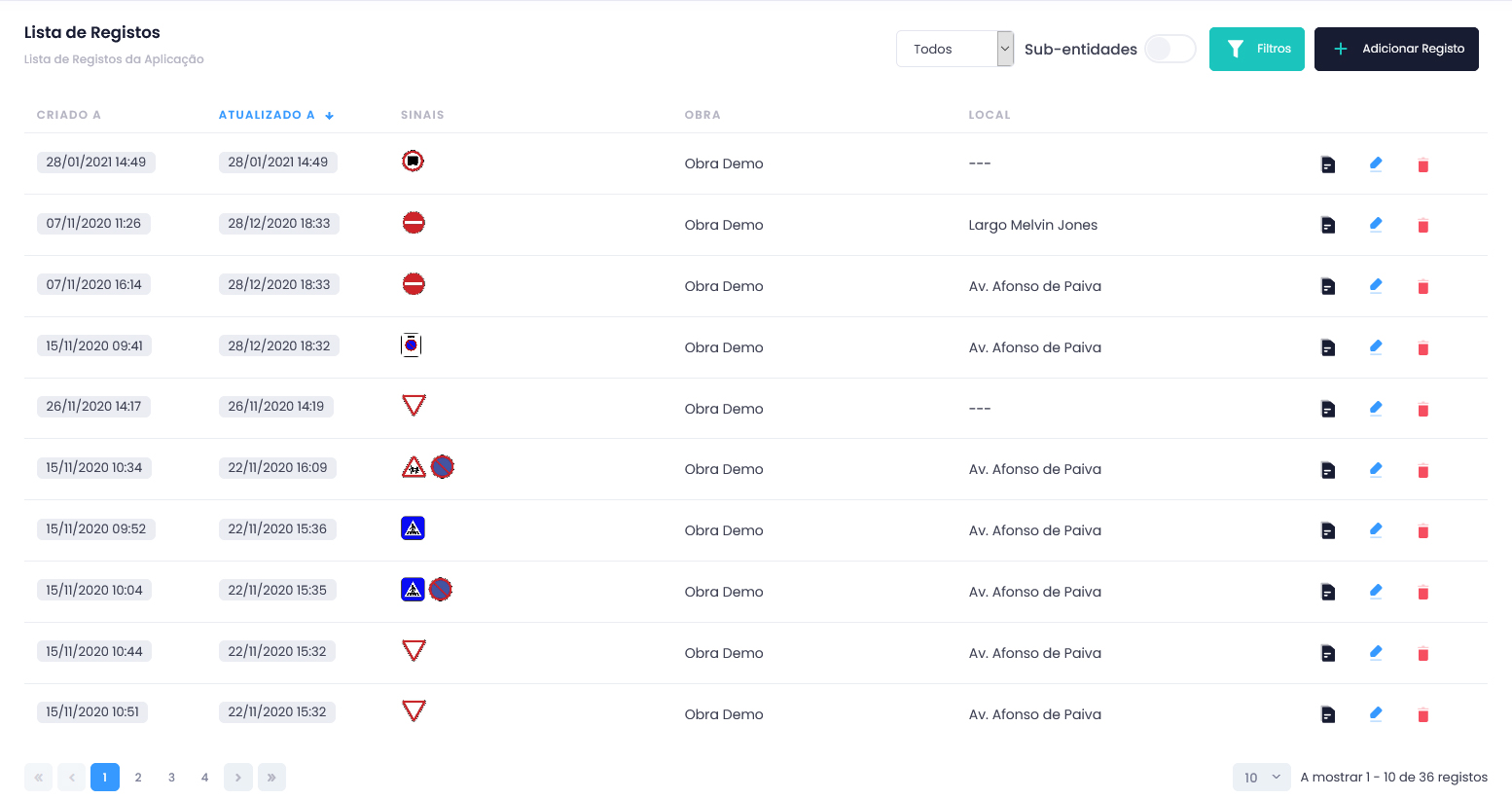Sort by the Sinais column header
Screen dimensions: 1512x799
[x=422, y=115]
